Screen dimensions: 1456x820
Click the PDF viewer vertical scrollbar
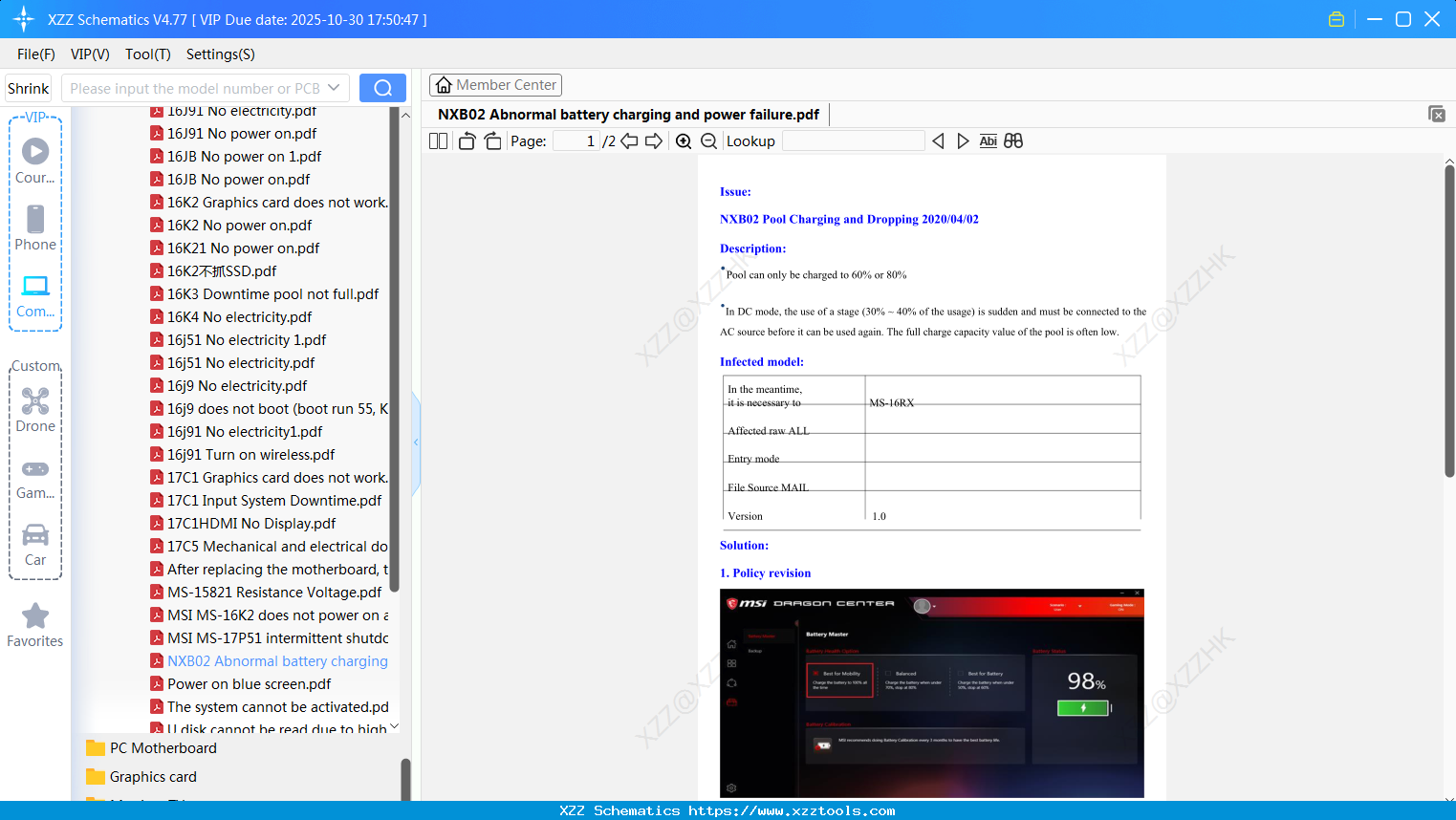1449,320
